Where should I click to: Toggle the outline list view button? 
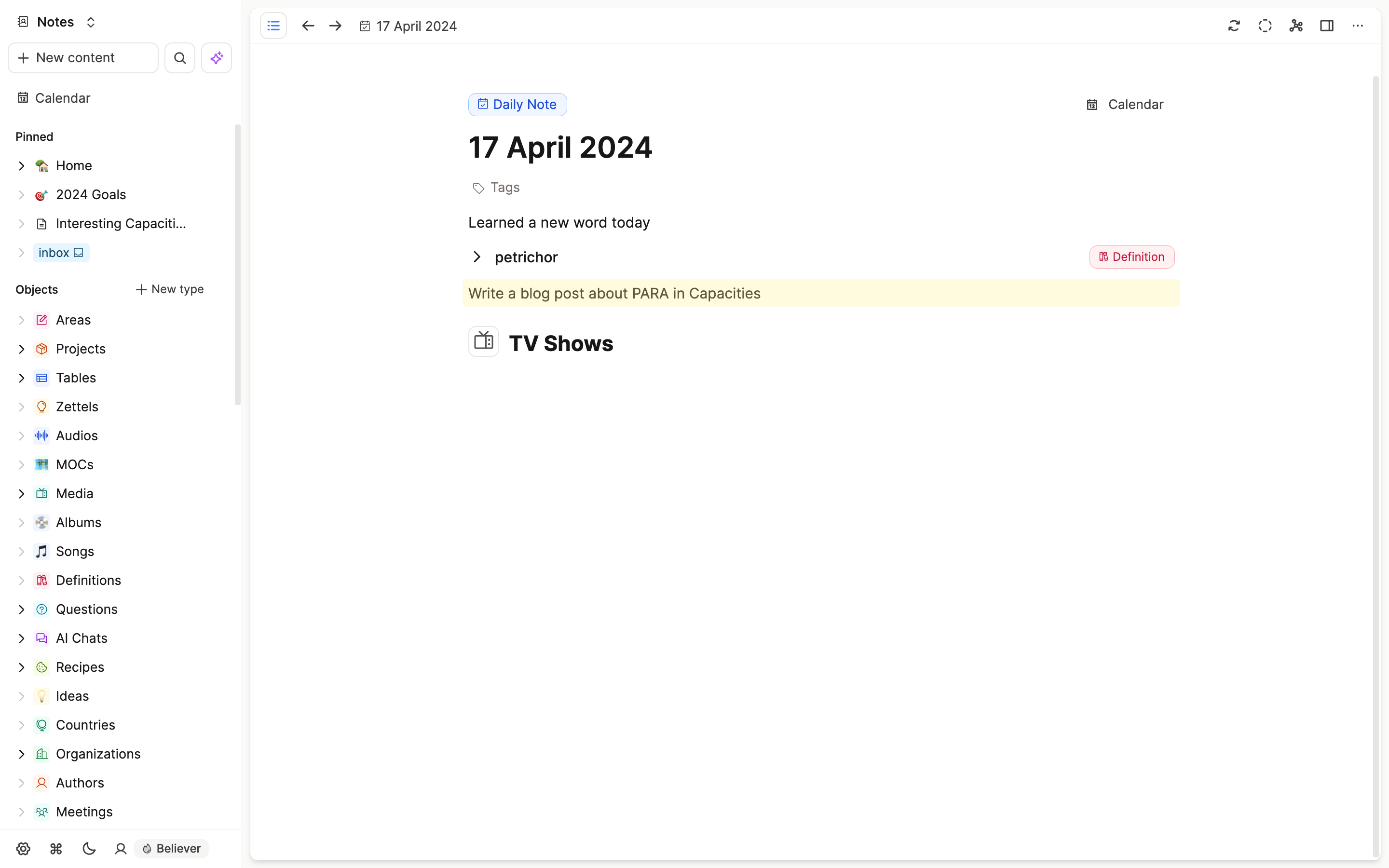pos(273,26)
